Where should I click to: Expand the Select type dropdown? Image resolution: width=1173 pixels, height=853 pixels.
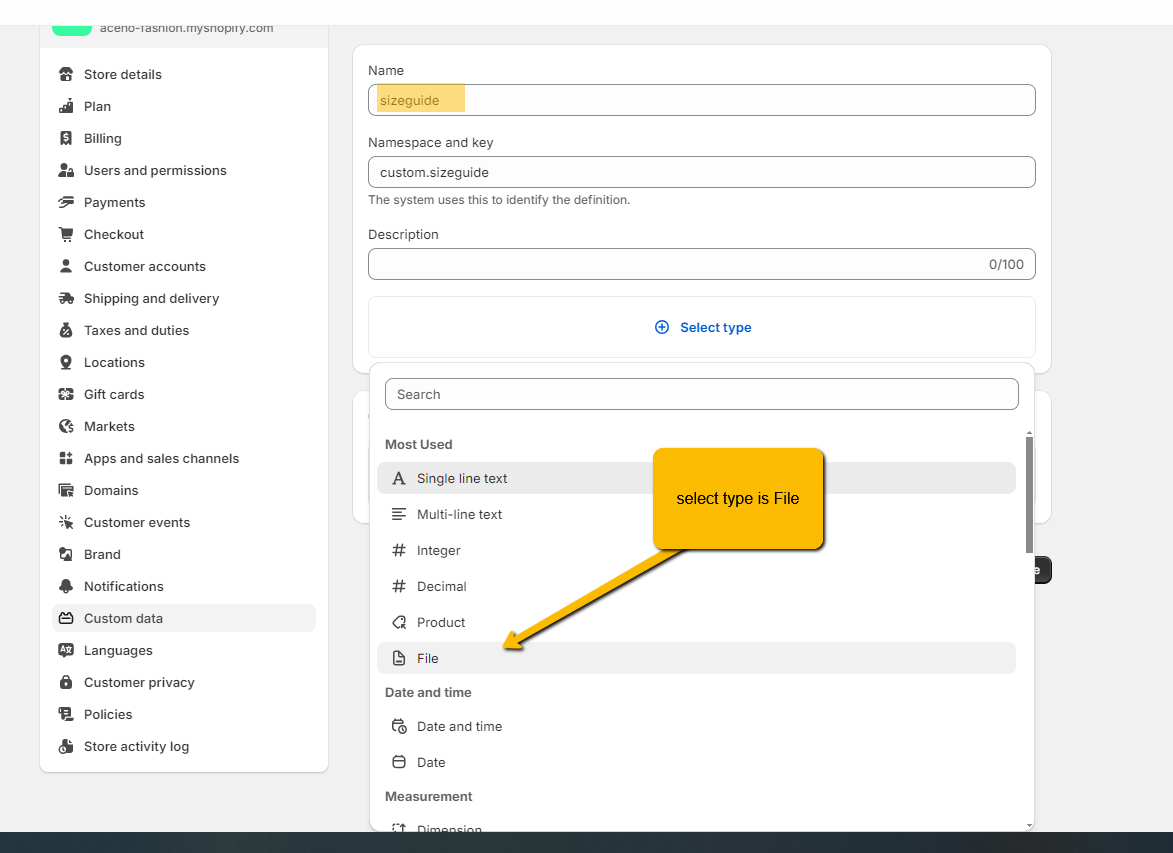(x=702, y=327)
